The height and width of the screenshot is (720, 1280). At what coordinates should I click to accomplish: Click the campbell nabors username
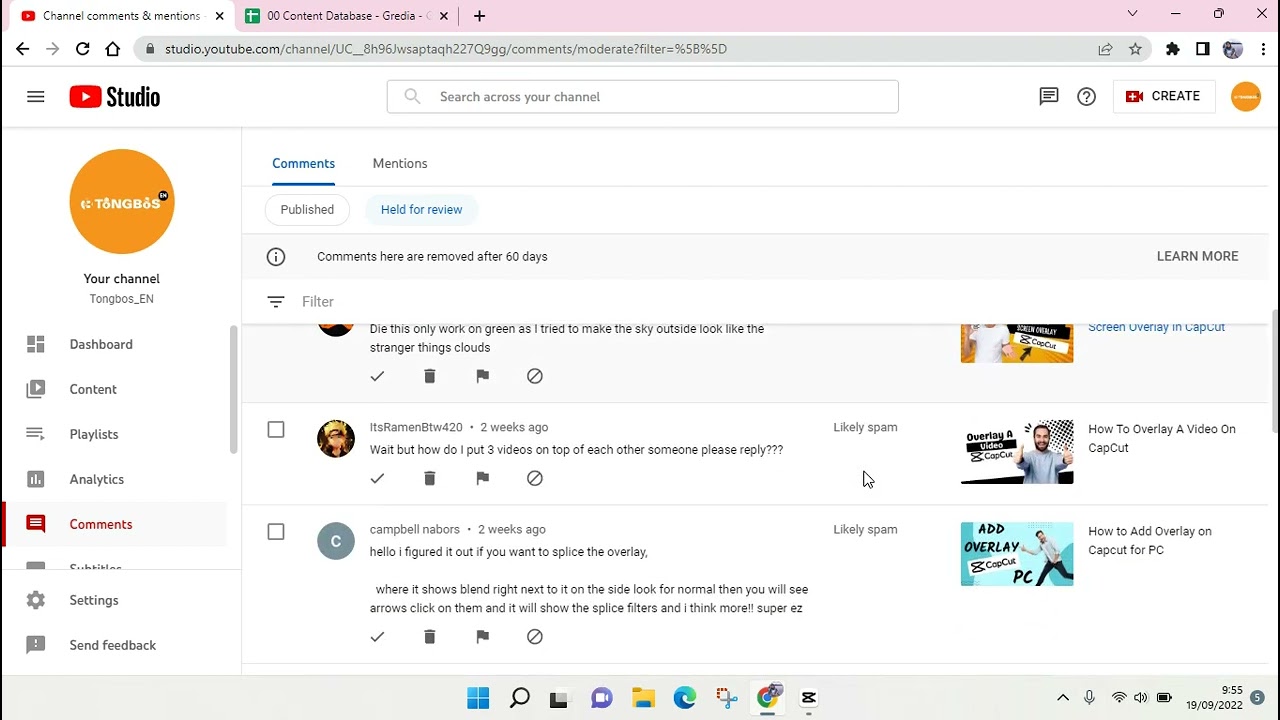415,529
